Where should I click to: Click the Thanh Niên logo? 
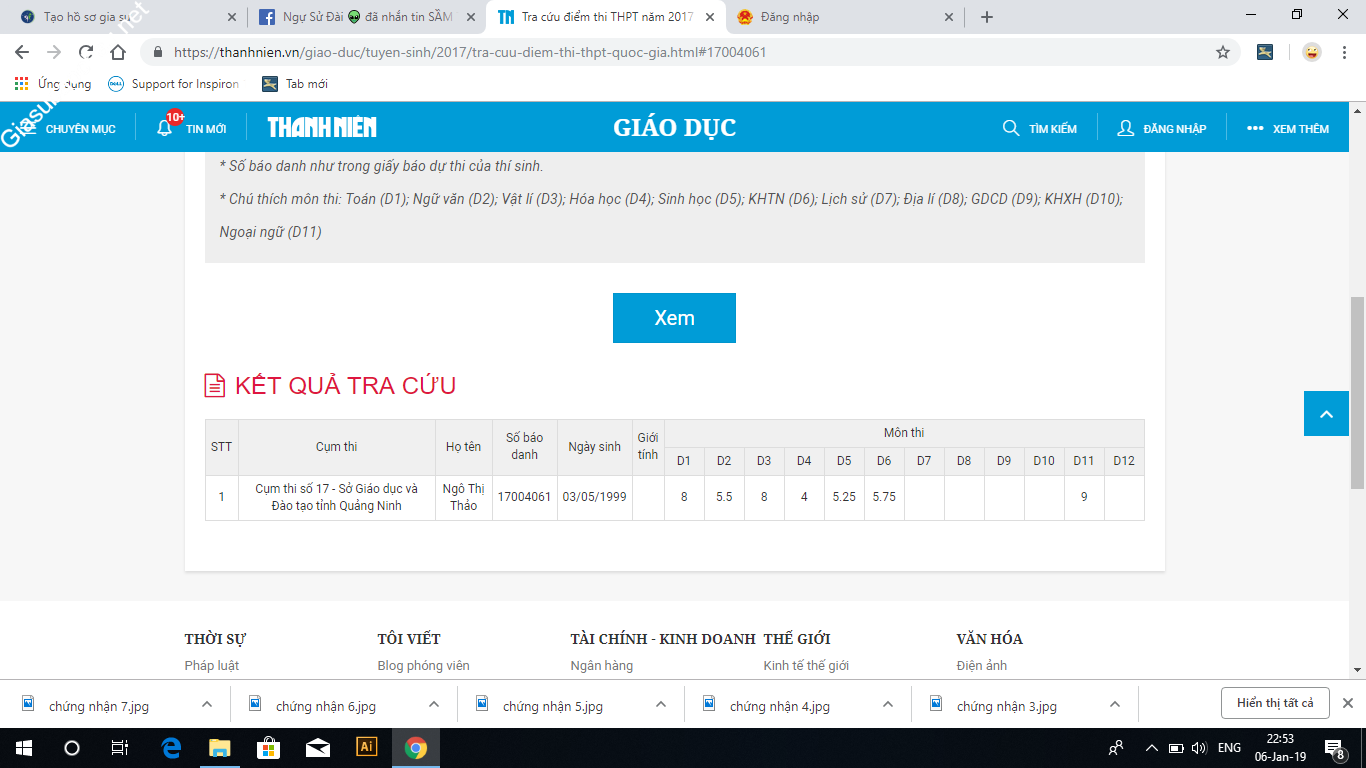(x=322, y=127)
